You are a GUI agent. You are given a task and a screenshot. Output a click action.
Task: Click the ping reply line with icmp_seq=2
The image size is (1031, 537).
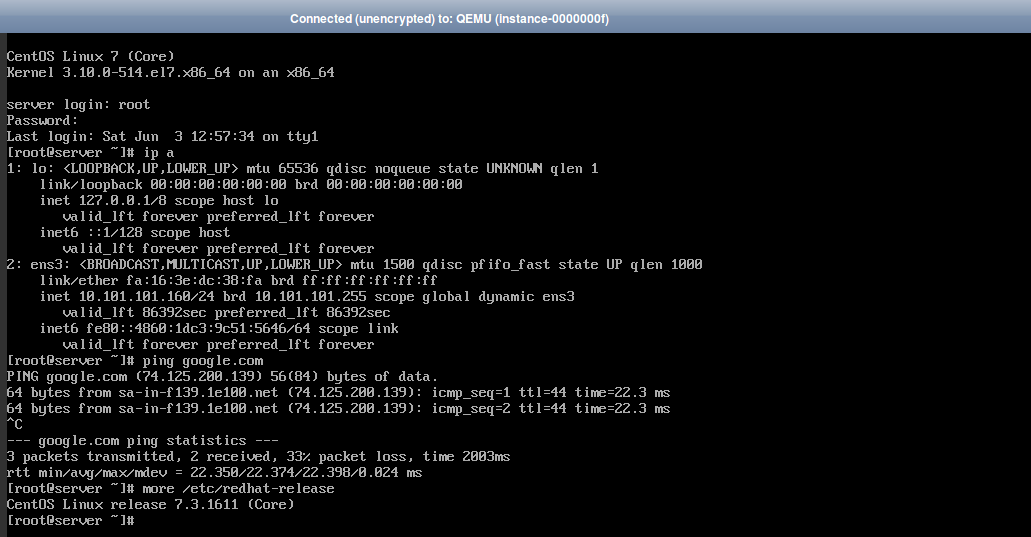tap(339, 409)
